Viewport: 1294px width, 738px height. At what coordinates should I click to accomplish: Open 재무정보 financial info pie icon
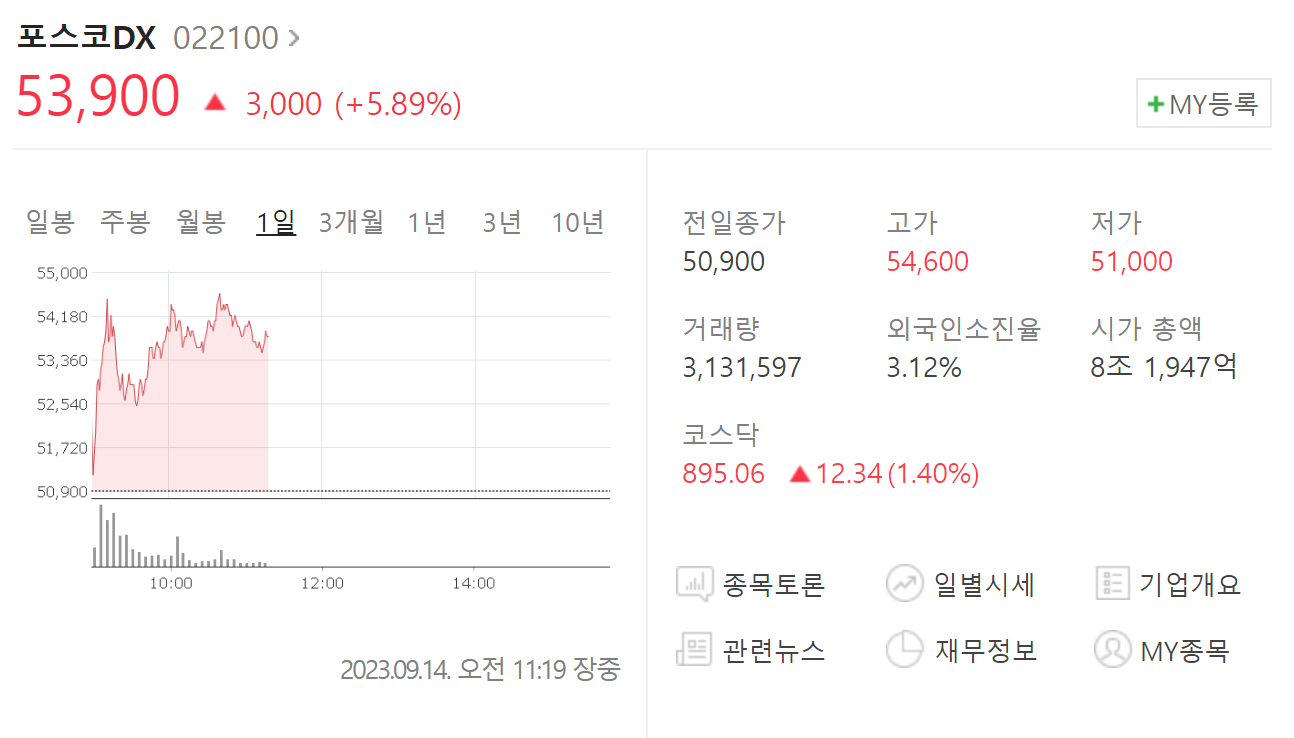coord(905,650)
